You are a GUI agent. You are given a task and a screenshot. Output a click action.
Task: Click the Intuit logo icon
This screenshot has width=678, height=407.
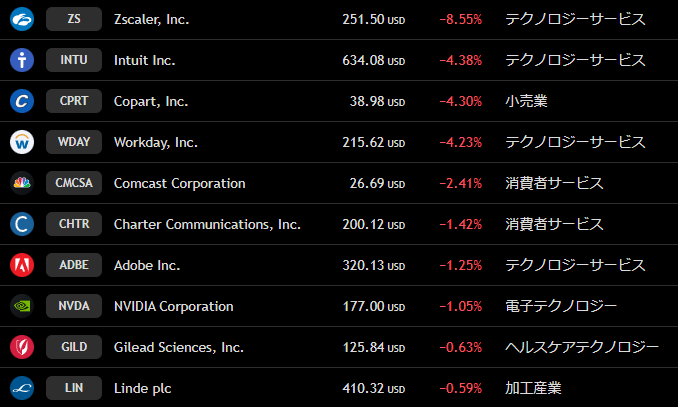coord(22,60)
